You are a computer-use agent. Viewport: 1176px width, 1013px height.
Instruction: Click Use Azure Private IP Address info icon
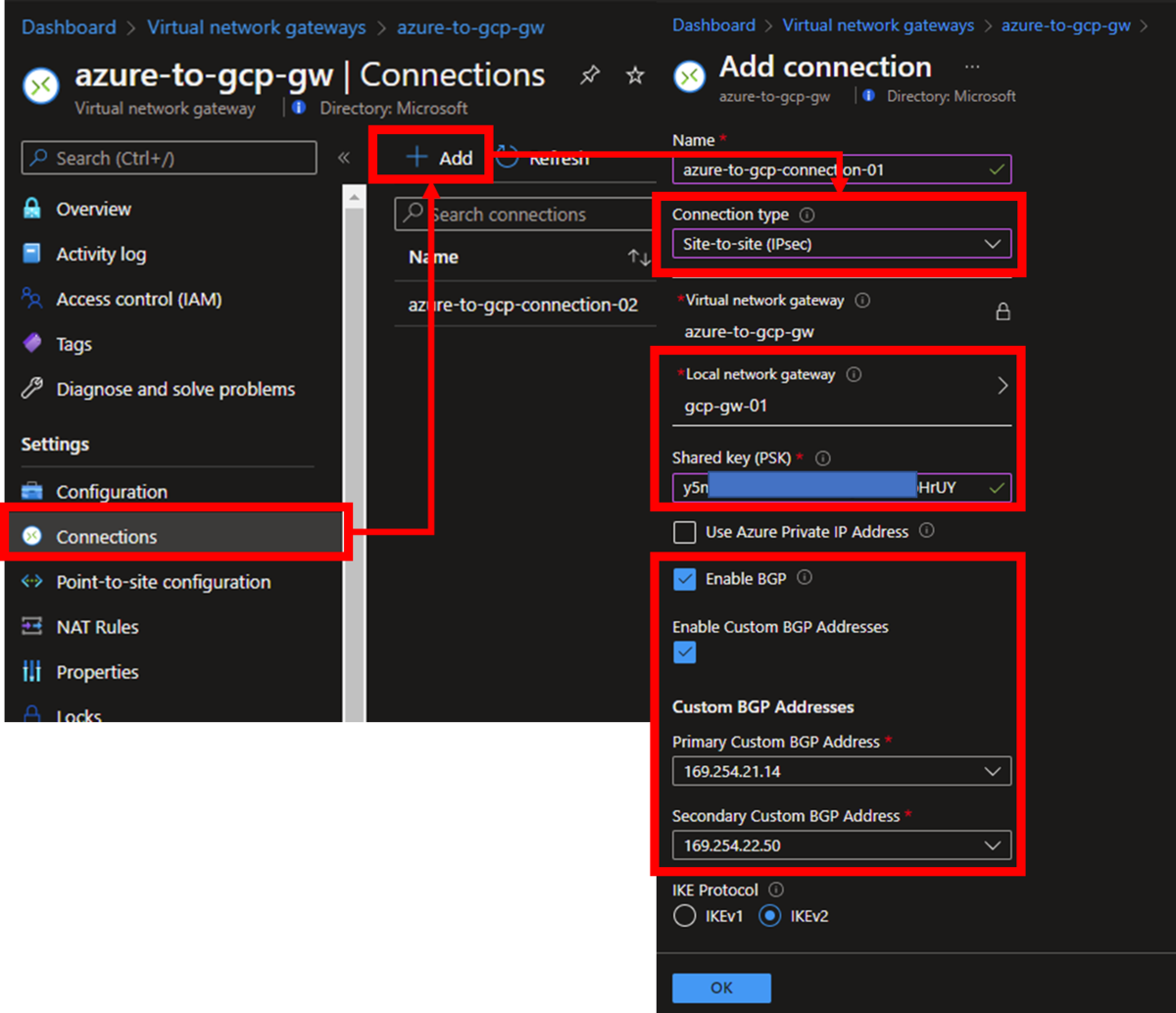pos(926,531)
